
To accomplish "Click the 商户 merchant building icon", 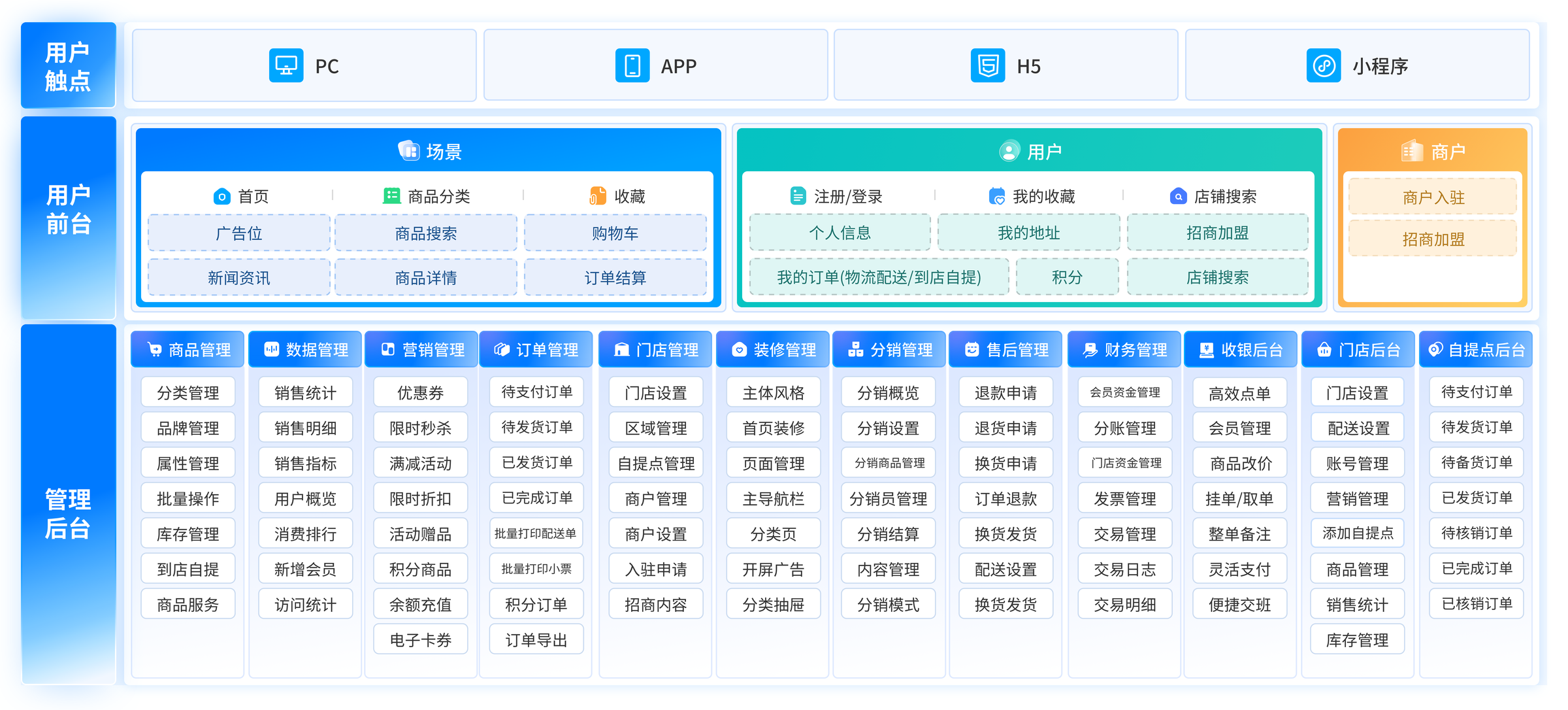I will 1411,150.
